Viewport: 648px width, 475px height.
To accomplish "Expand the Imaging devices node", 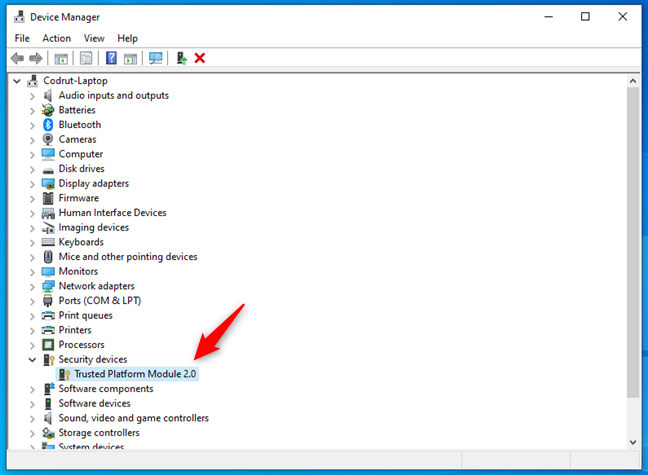I will click(x=32, y=228).
